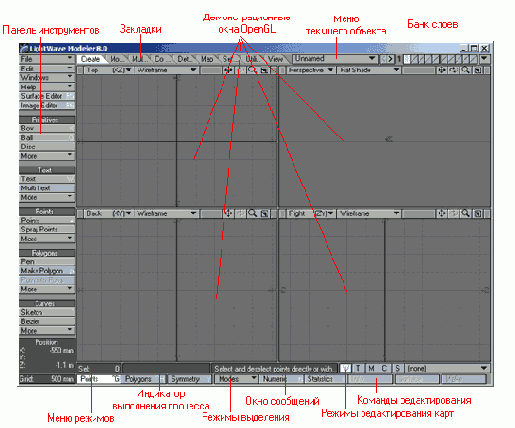
Task: Toggle Symmetry mode
Action: pyautogui.click(x=190, y=379)
